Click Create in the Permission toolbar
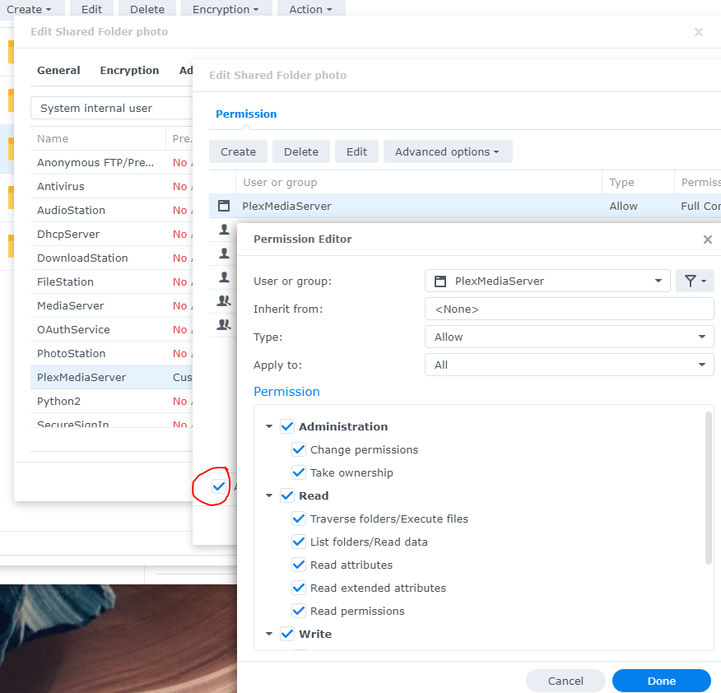This screenshot has height=693, width=721. [x=238, y=152]
